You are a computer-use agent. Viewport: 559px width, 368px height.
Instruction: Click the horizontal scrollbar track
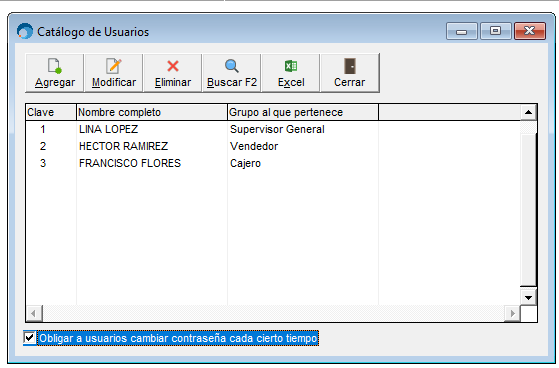click(273, 313)
